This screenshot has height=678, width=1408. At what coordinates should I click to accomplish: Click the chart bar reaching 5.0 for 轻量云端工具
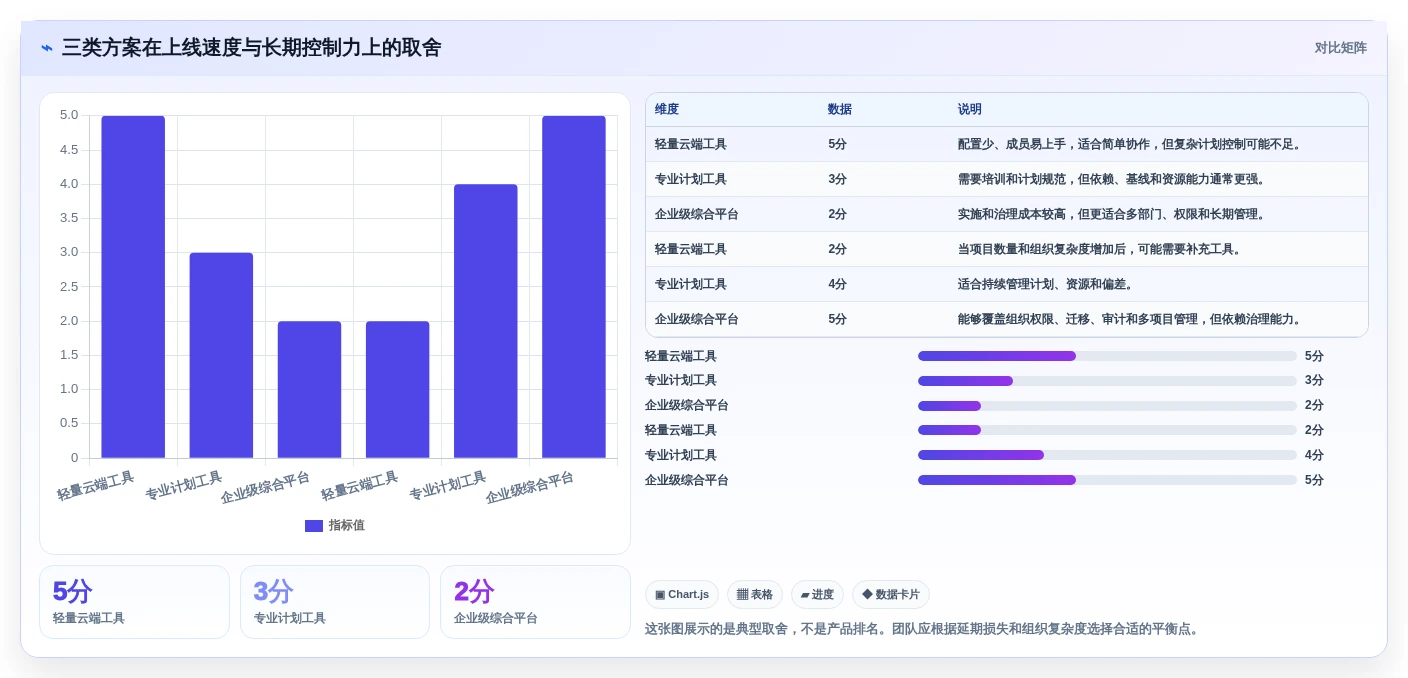[x=133, y=287]
